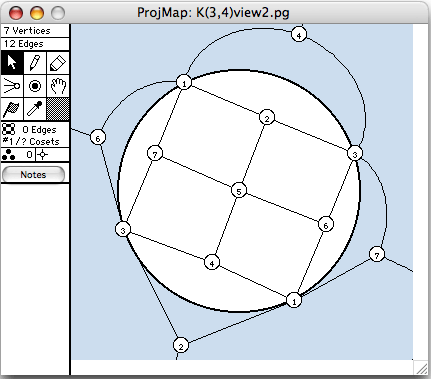Click the checkered 0 Edges icon
Image resolution: width=431 pixels, height=379 pixels.
(x=8, y=129)
